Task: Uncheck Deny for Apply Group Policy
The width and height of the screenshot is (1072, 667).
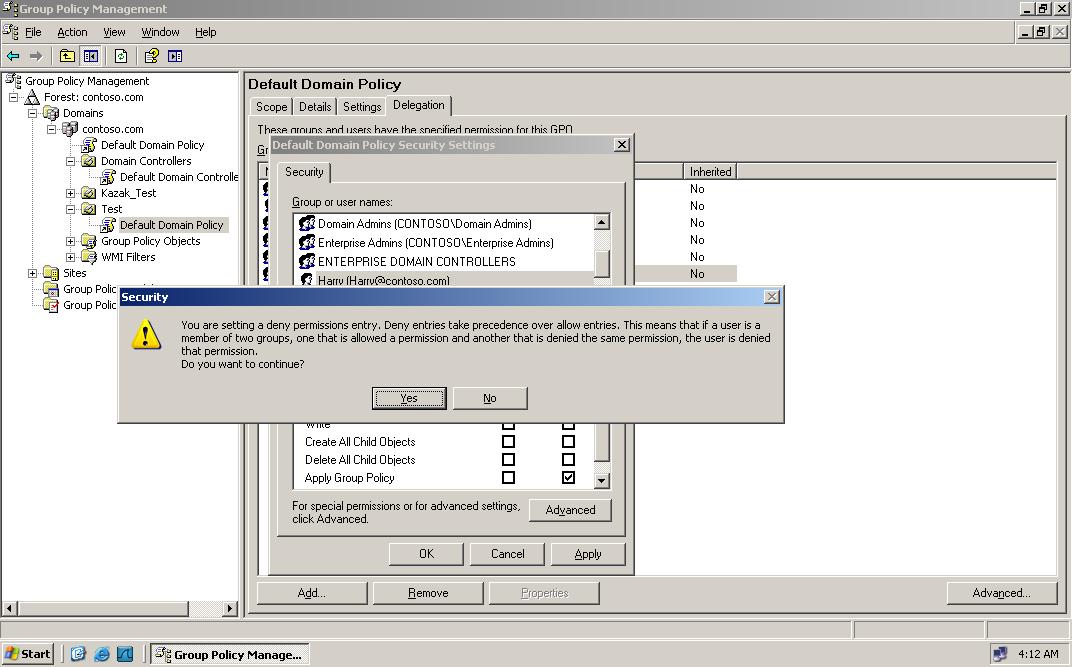Action: click(x=568, y=477)
